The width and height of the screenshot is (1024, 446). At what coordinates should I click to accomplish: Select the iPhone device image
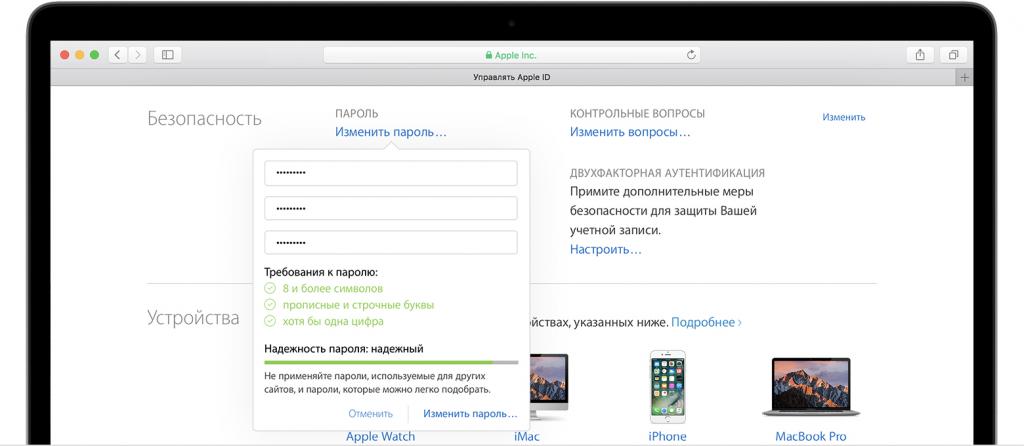(x=667, y=387)
